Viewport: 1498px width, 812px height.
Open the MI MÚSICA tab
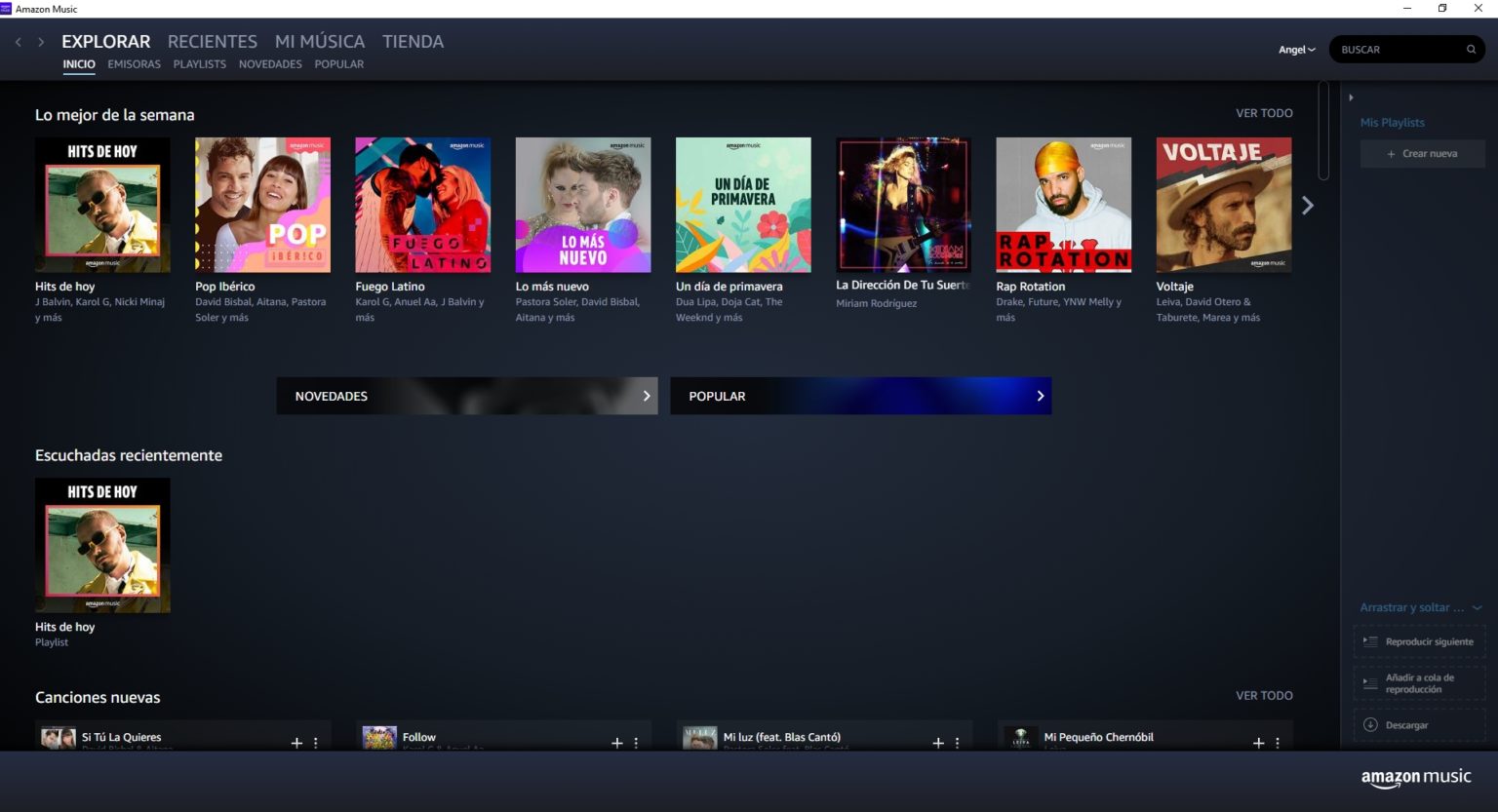(320, 42)
